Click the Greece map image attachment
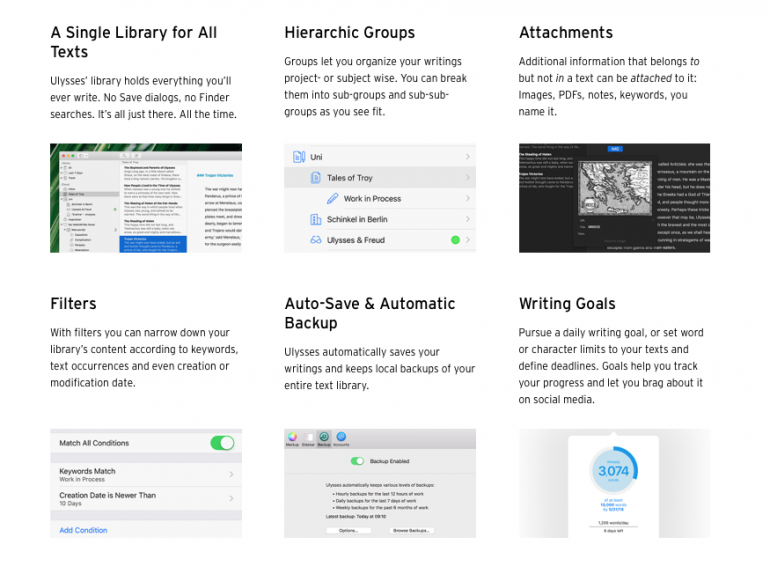The width and height of the screenshot is (770, 574). pos(615,189)
